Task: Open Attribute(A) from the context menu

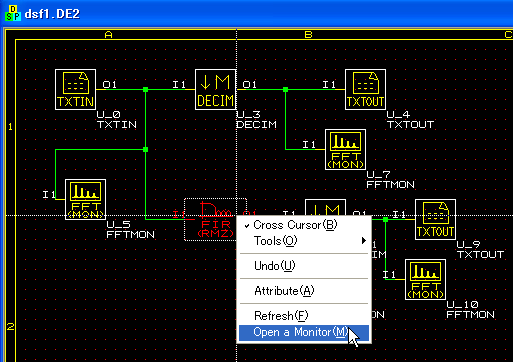Action: 304,291
